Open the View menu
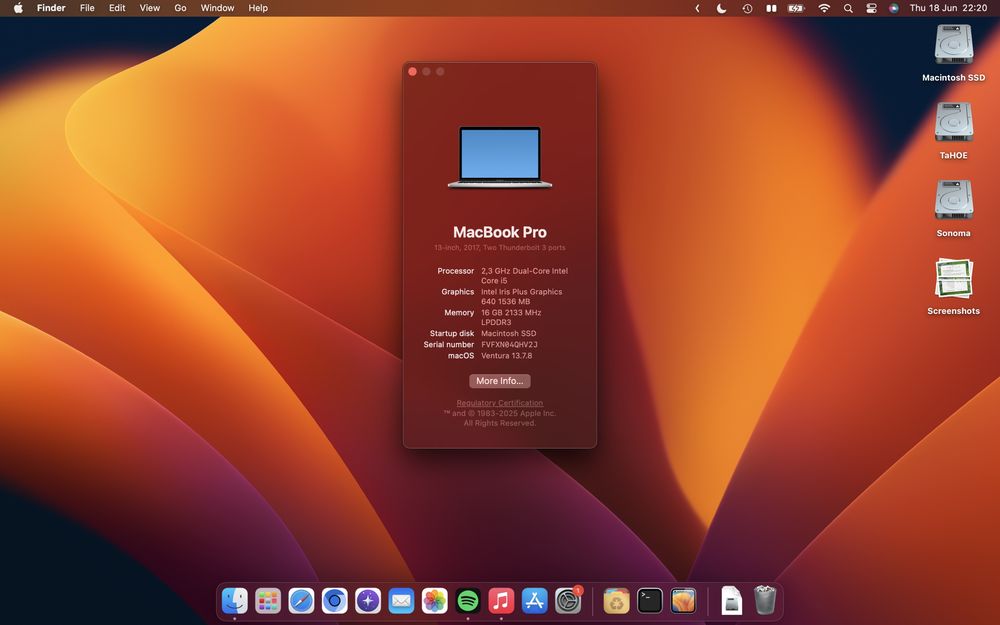 pyautogui.click(x=150, y=8)
